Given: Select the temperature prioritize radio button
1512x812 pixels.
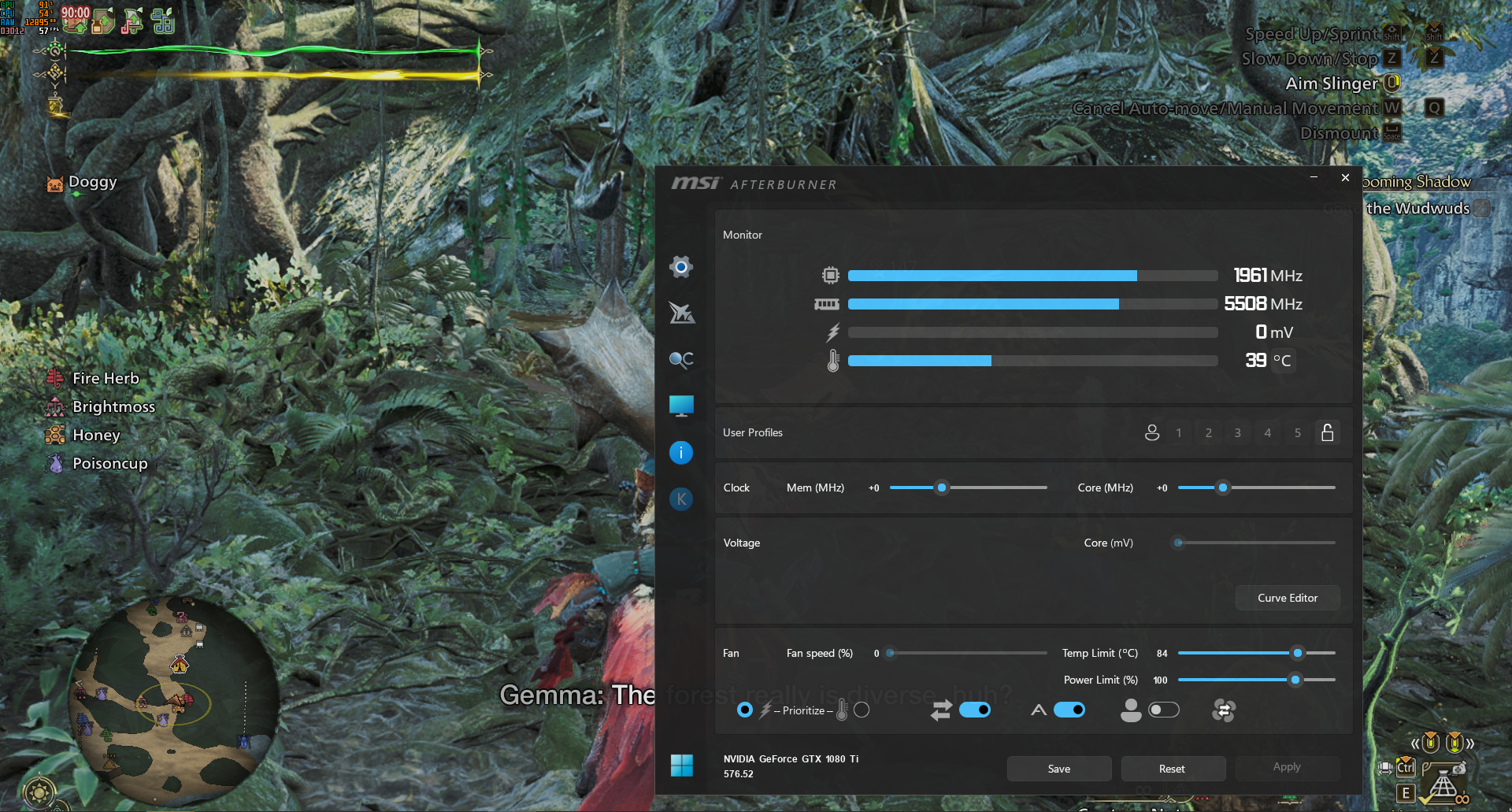Looking at the screenshot, I should pos(862,710).
